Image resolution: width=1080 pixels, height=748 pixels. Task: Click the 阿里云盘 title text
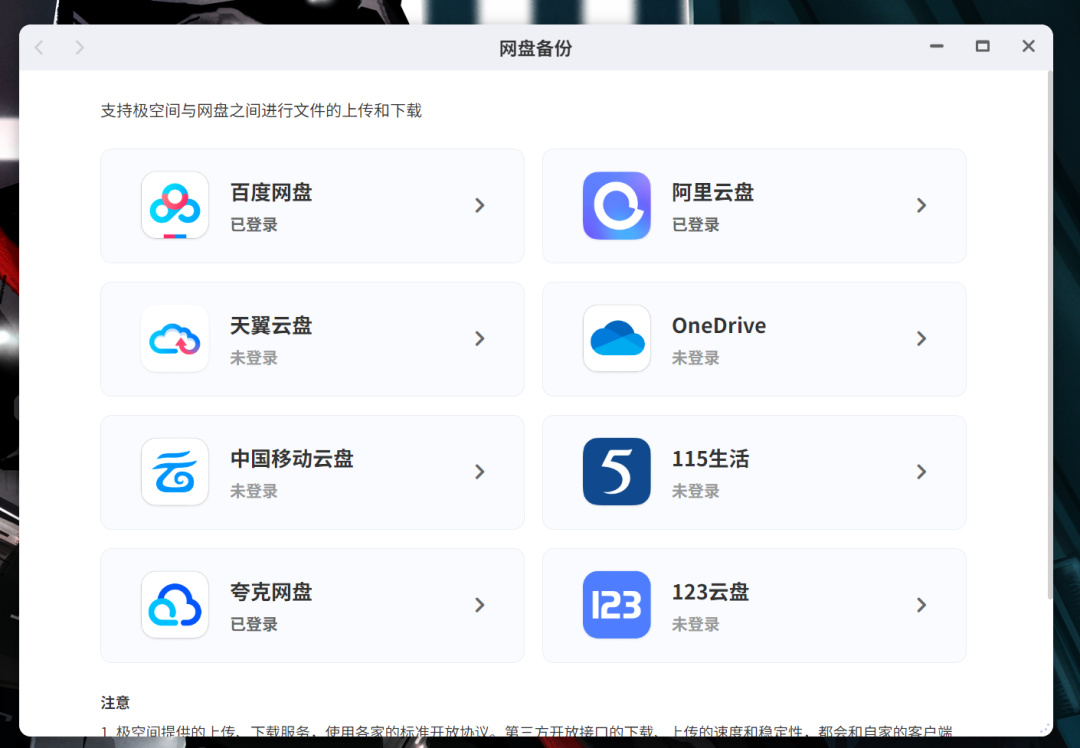tap(713, 192)
